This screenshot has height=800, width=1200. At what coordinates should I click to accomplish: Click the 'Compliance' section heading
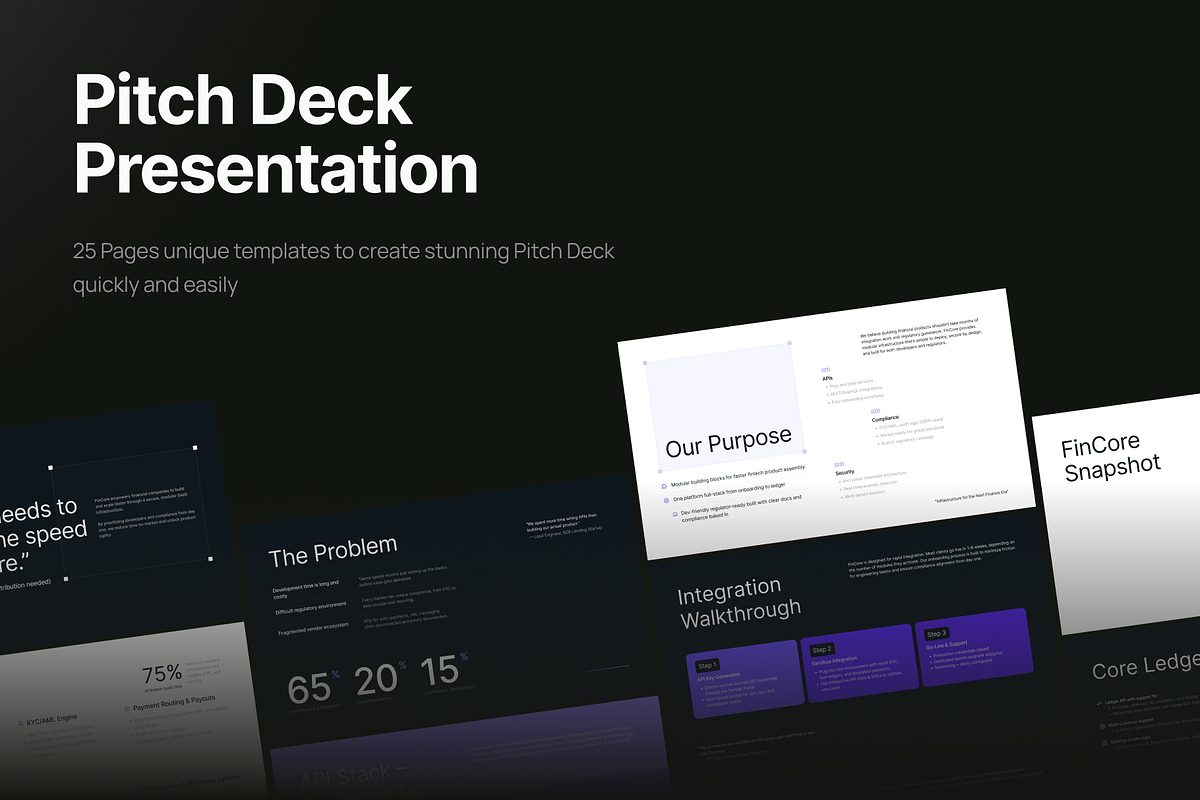point(885,418)
